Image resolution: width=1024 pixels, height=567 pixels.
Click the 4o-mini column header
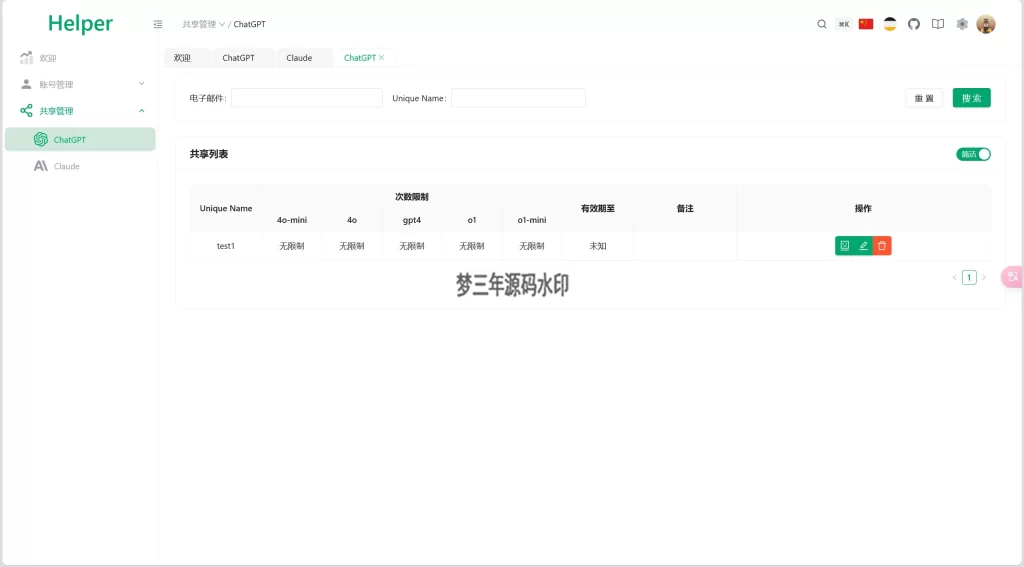(292, 220)
